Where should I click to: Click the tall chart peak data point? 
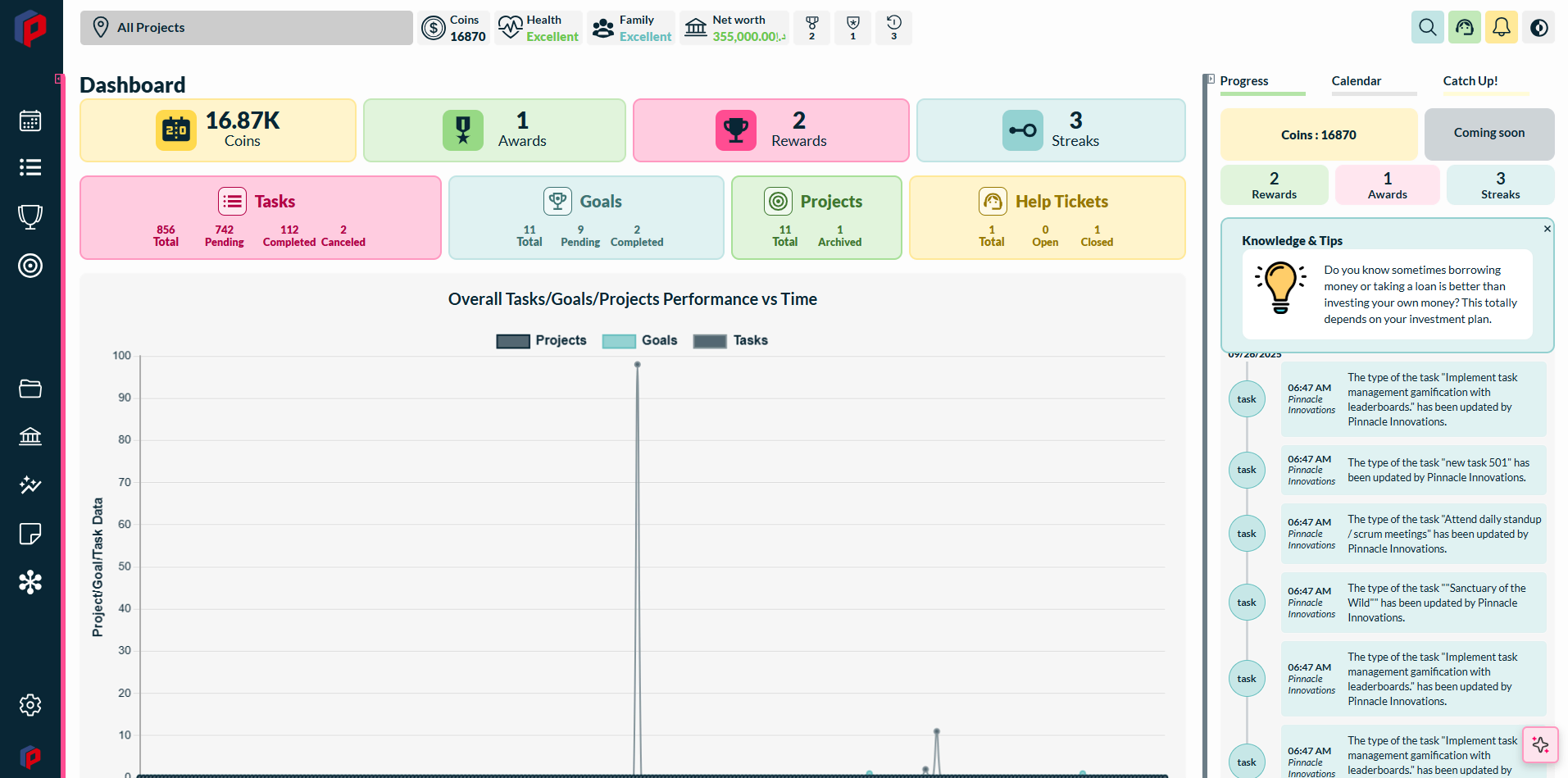[x=637, y=365]
